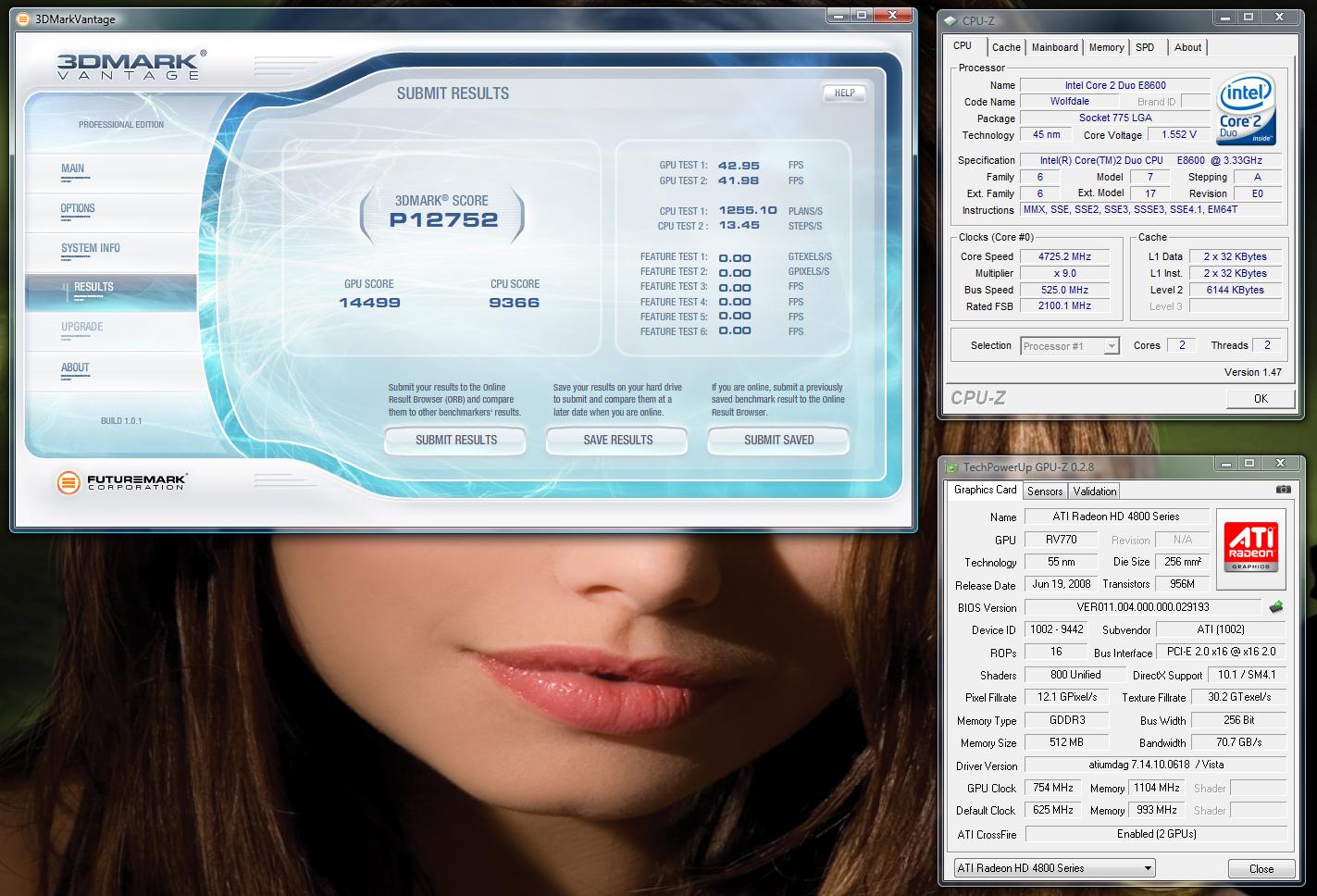Viewport: 1317px width, 896px height.
Task: Click the Default Clock 625 MHz field
Action: pos(1052,810)
